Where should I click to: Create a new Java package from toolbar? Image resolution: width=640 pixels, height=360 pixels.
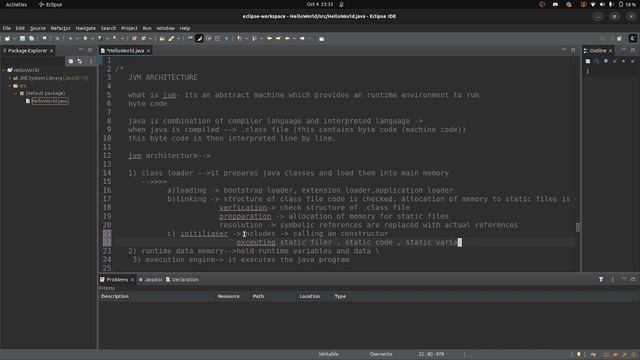tap(134, 38)
